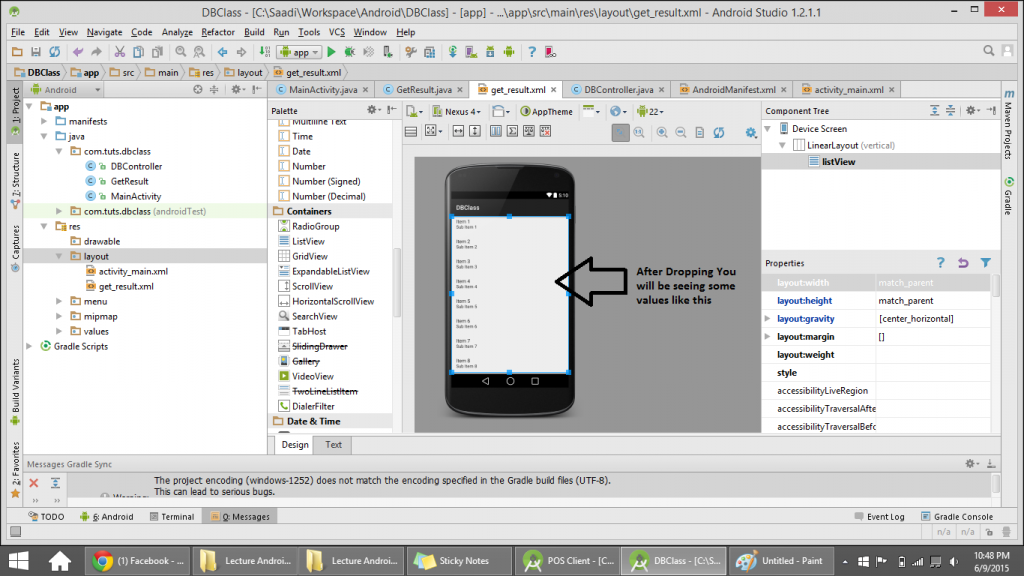Open the VCS menu
The image size is (1024, 576).
(336, 32)
